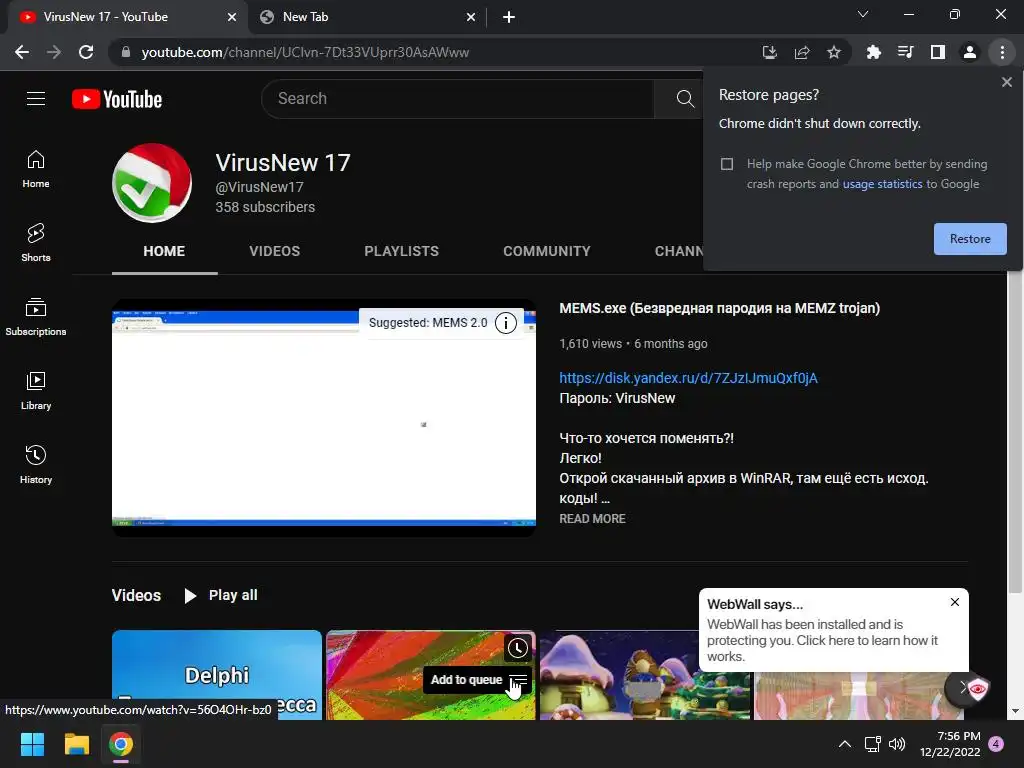Viewport: 1024px width, 768px height.
Task: Click the YouTube logo
Action: point(117,99)
